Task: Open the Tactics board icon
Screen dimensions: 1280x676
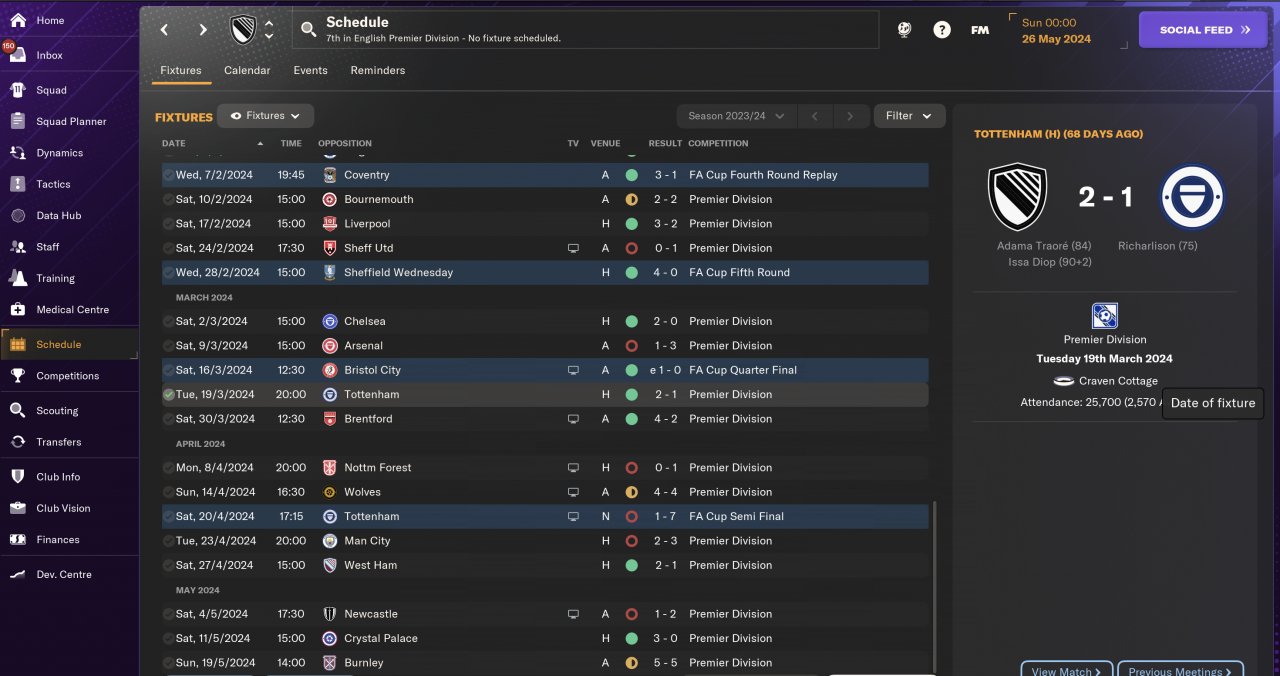Action: [18, 184]
